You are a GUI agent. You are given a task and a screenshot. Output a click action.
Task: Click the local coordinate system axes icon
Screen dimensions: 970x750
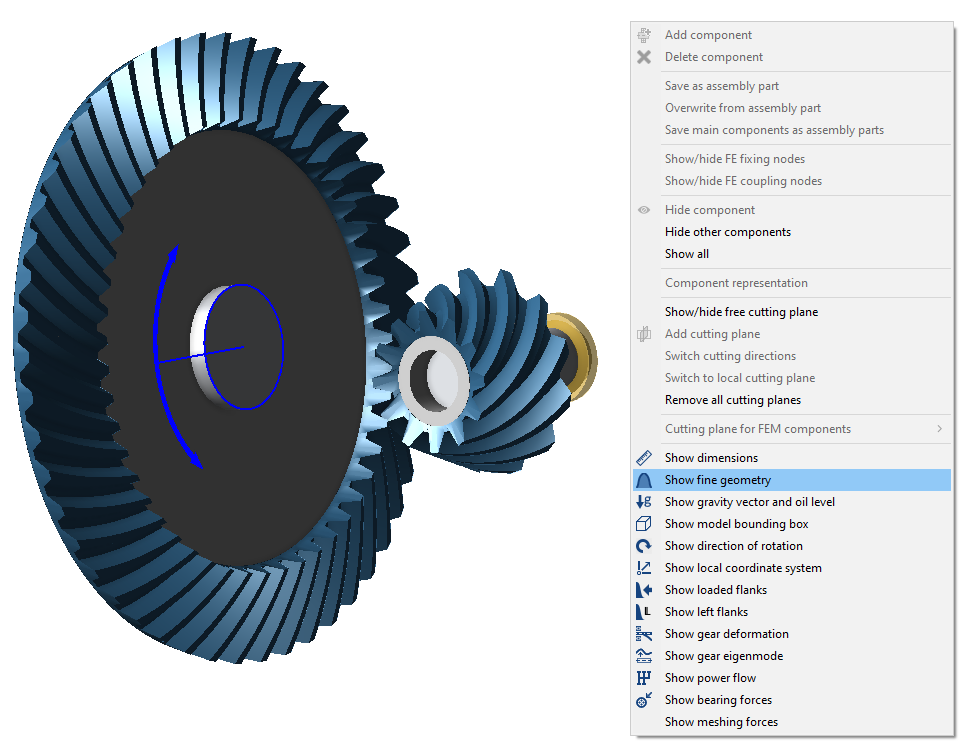tap(644, 568)
